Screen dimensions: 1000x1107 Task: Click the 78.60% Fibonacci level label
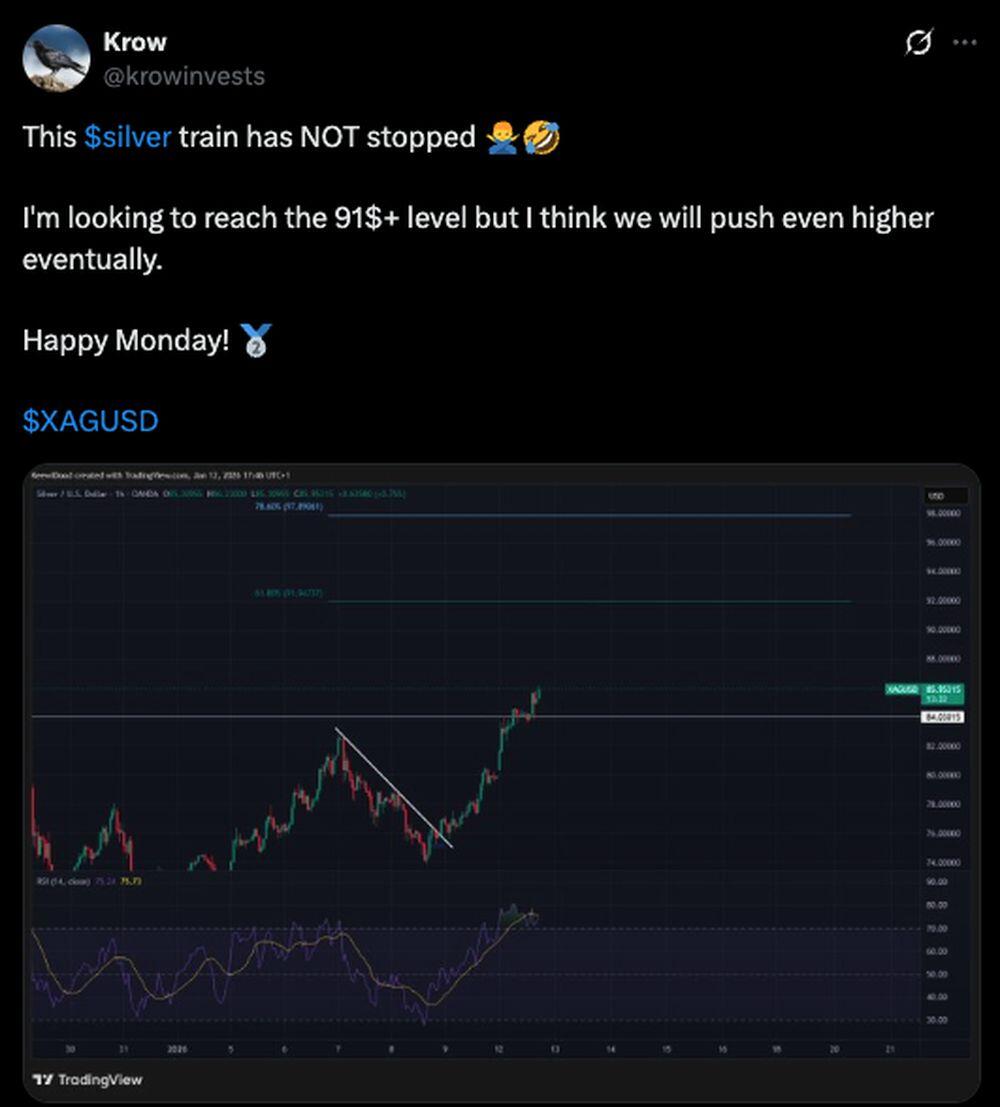(x=289, y=507)
